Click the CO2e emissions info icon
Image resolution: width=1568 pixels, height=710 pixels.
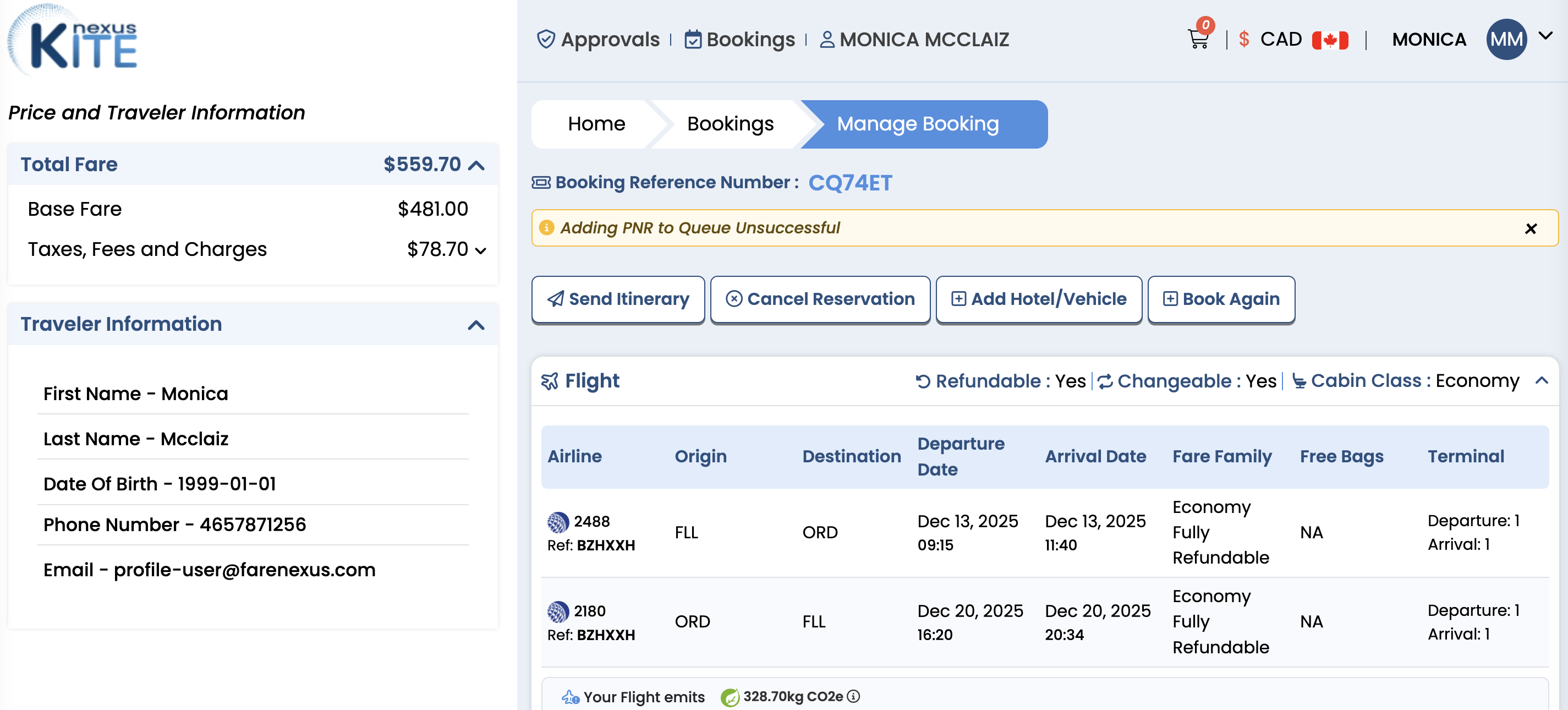tap(853, 696)
